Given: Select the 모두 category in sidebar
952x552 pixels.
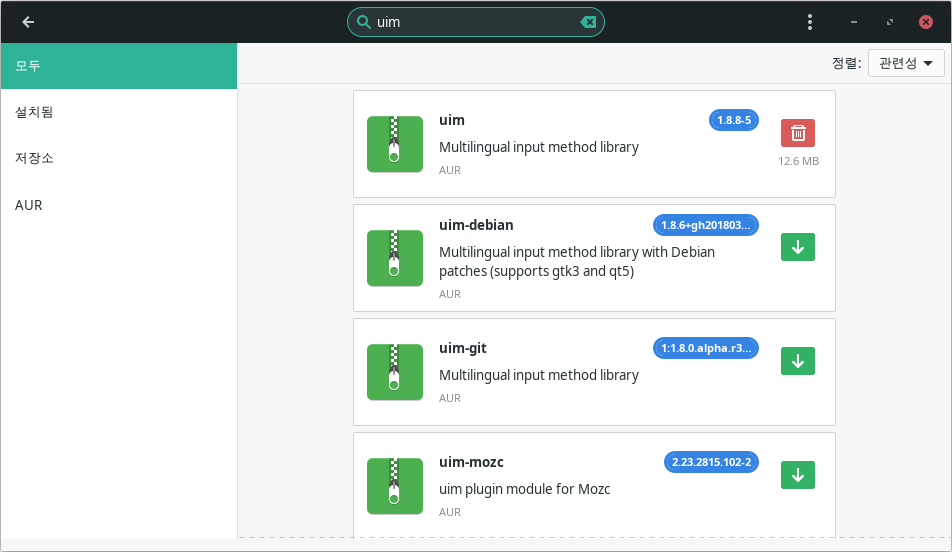Looking at the screenshot, I should (118, 66).
